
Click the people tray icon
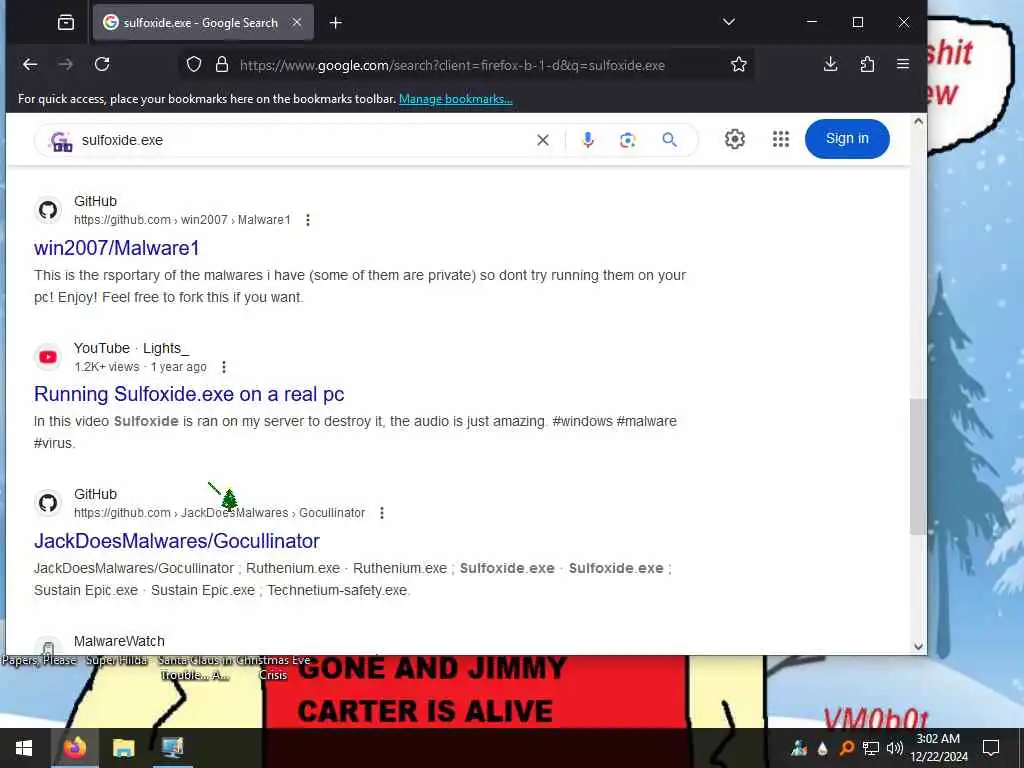coord(799,748)
